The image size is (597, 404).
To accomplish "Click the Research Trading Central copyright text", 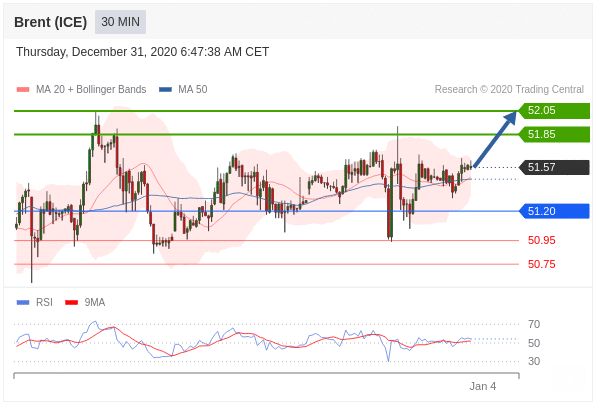I will coord(509,89).
